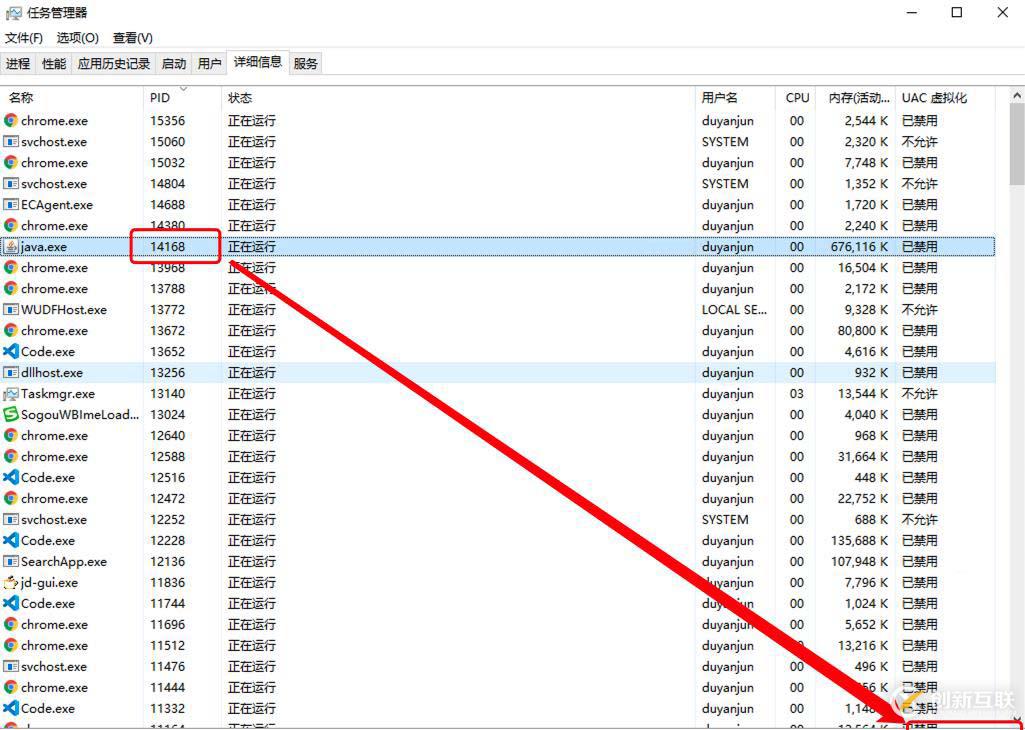Click the SearchApp.exe process icon
The image size is (1025, 730).
coord(10,561)
